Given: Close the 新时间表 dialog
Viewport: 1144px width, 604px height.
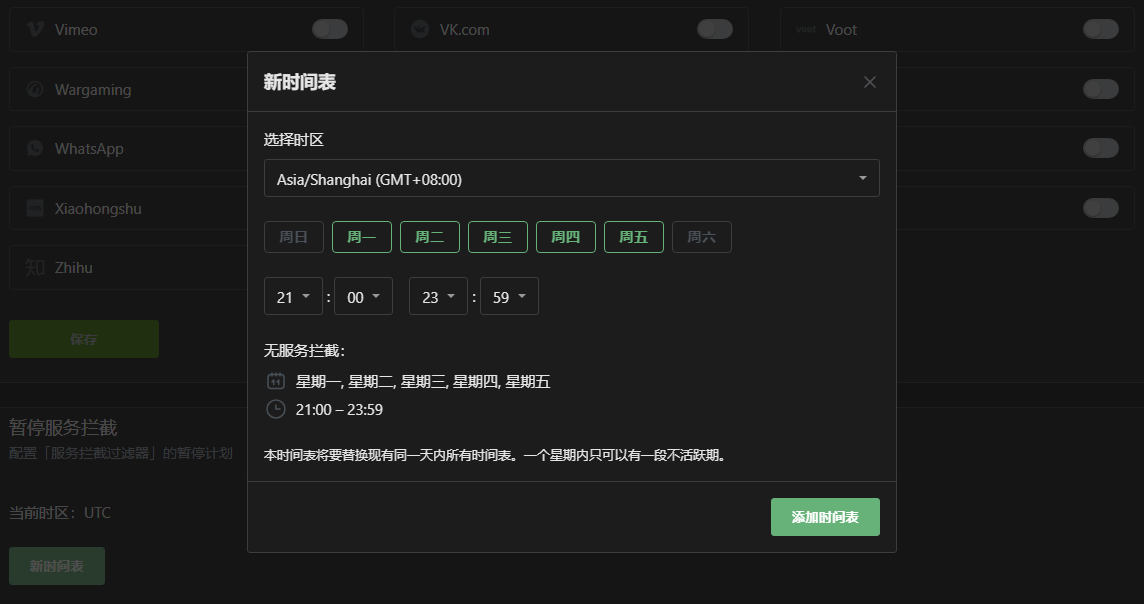Looking at the screenshot, I should [x=869, y=82].
